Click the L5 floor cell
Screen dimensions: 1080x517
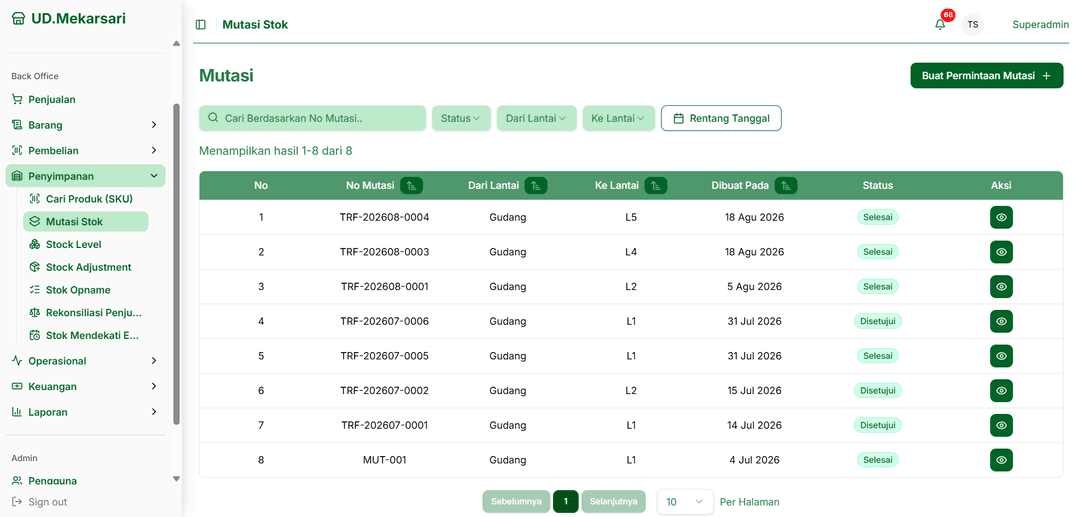click(x=631, y=218)
